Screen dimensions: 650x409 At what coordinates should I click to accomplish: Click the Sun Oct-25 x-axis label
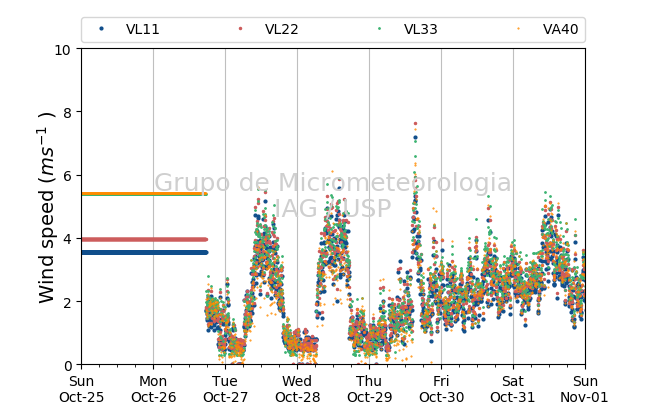pyautogui.click(x=81, y=389)
